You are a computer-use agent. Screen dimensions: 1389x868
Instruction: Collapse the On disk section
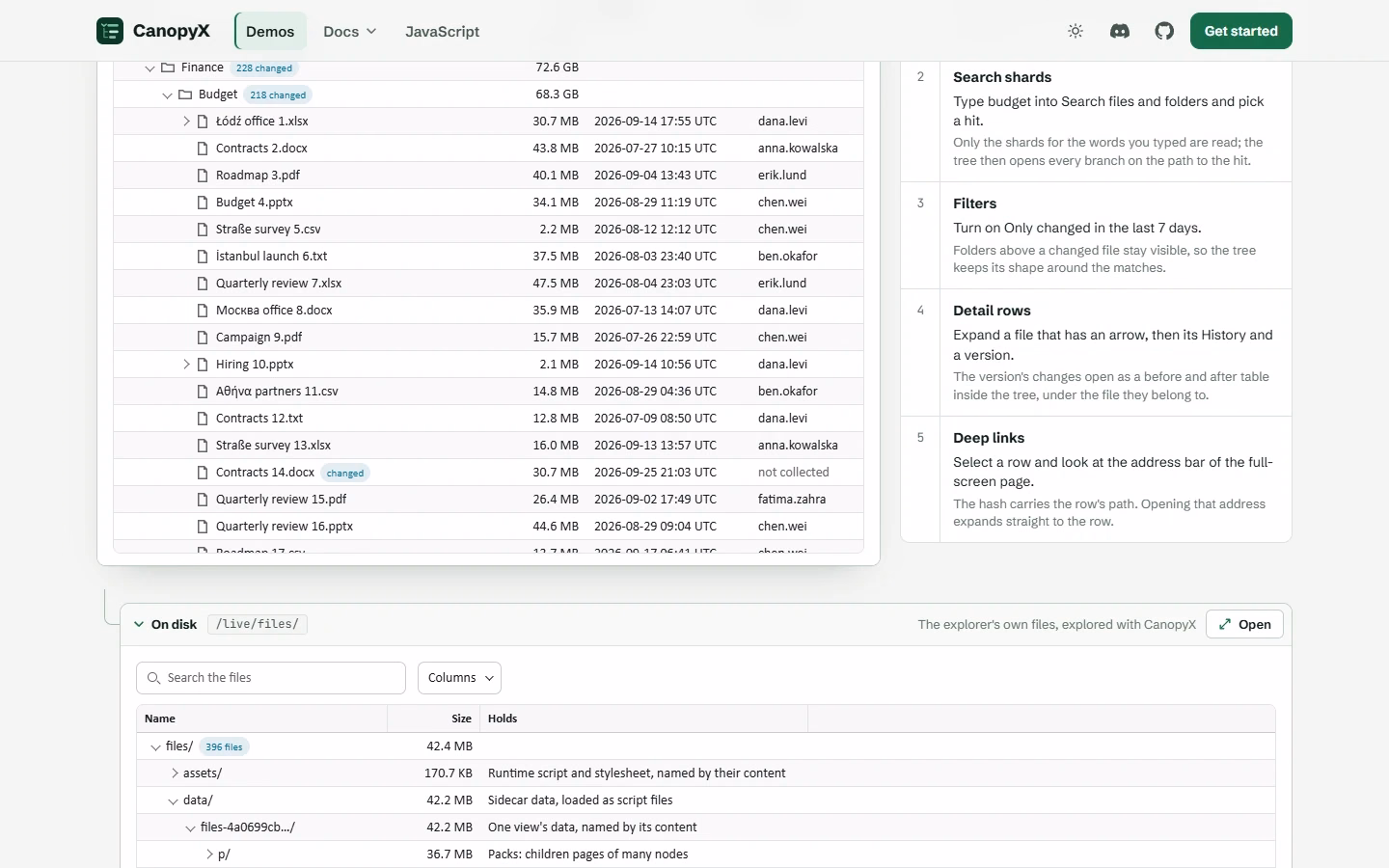(139, 624)
